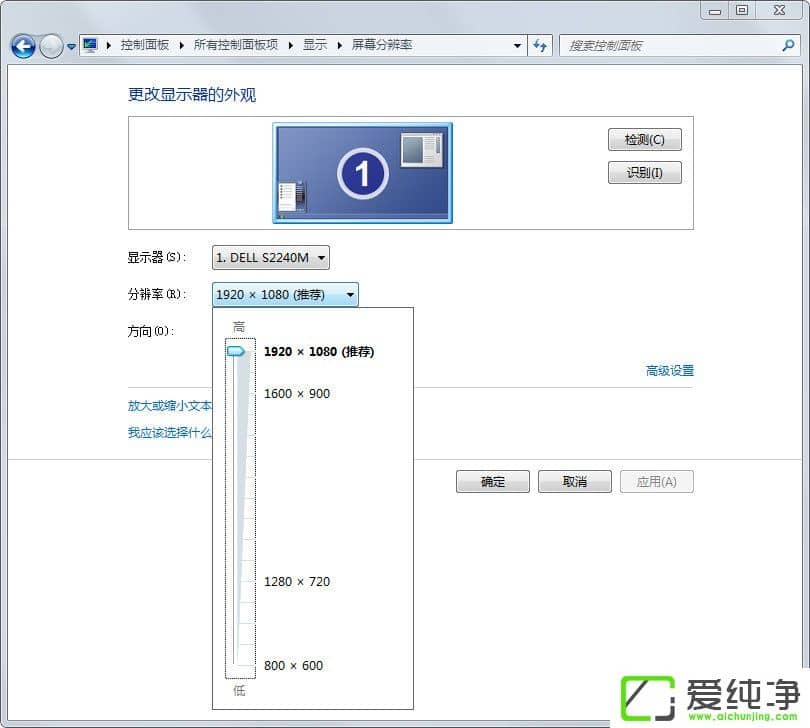This screenshot has width=810, height=728.
Task: Collapse the 分辨率 1920 × 1080 dropdown
Action: tap(285, 294)
